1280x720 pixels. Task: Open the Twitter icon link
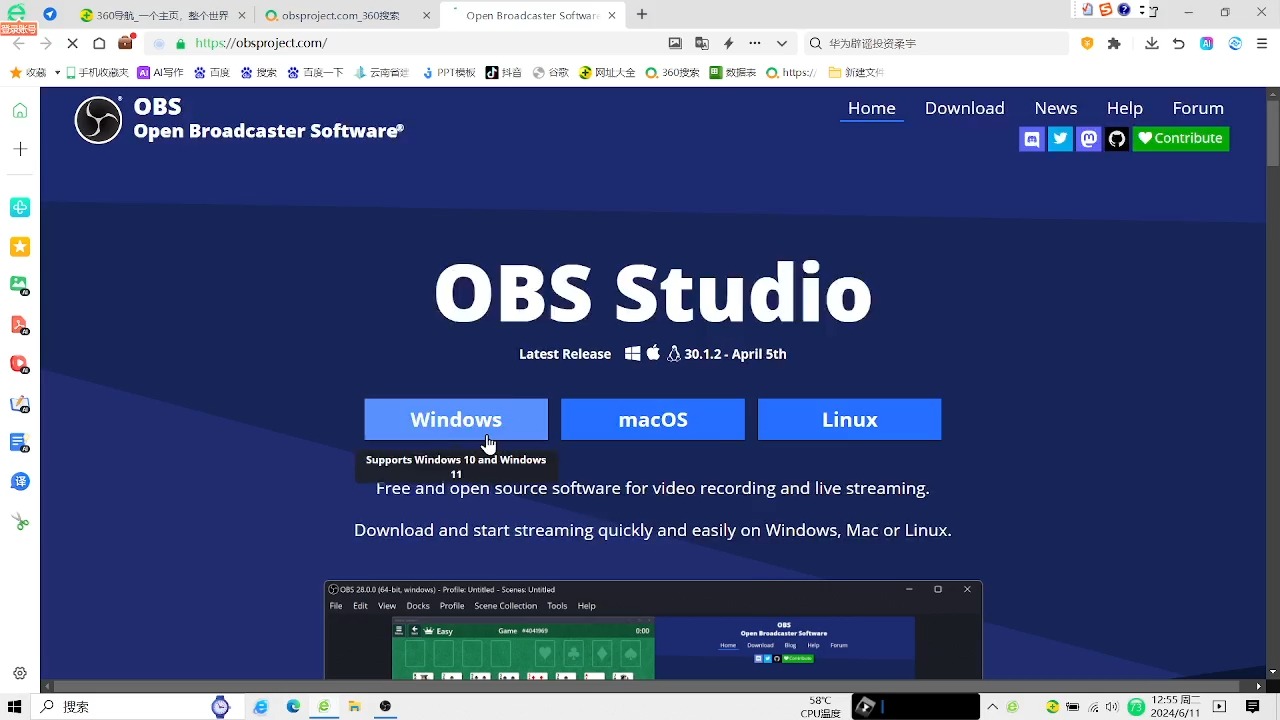tap(1060, 139)
